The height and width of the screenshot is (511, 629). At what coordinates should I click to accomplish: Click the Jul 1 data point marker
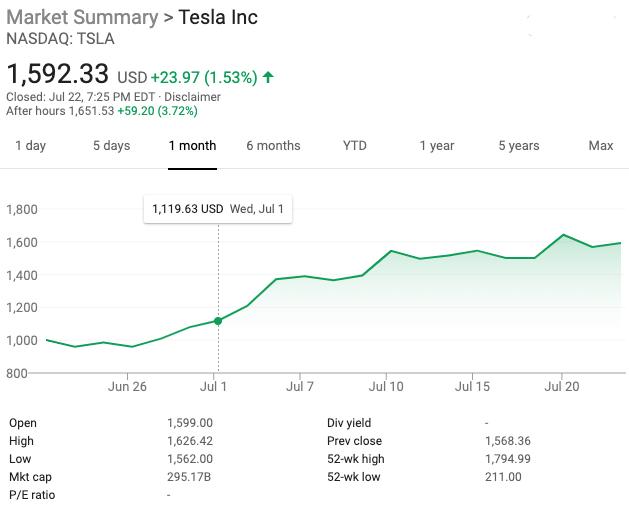(x=218, y=321)
